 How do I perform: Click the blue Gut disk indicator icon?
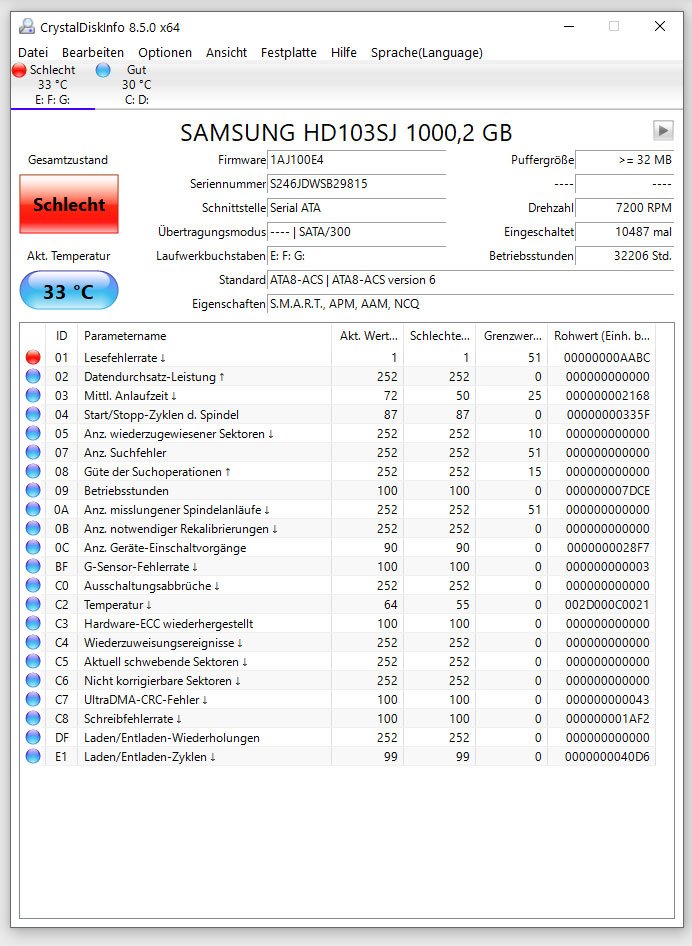click(x=103, y=70)
